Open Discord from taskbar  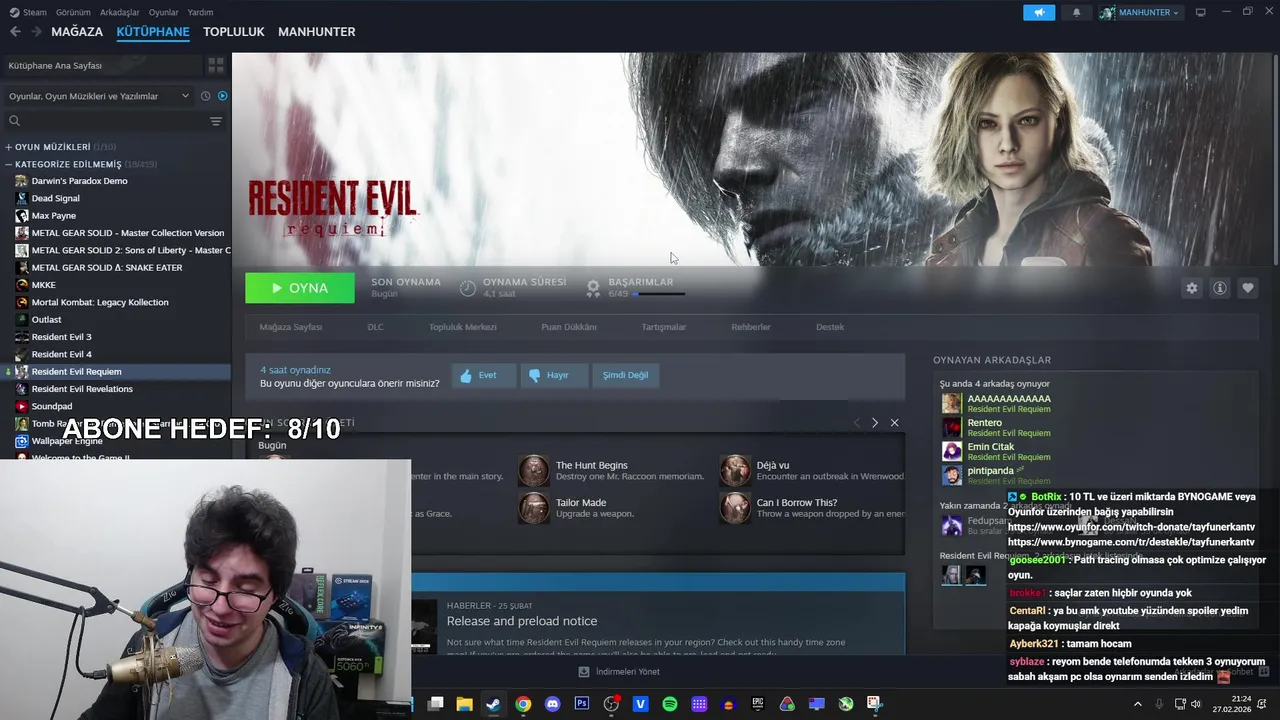552,704
